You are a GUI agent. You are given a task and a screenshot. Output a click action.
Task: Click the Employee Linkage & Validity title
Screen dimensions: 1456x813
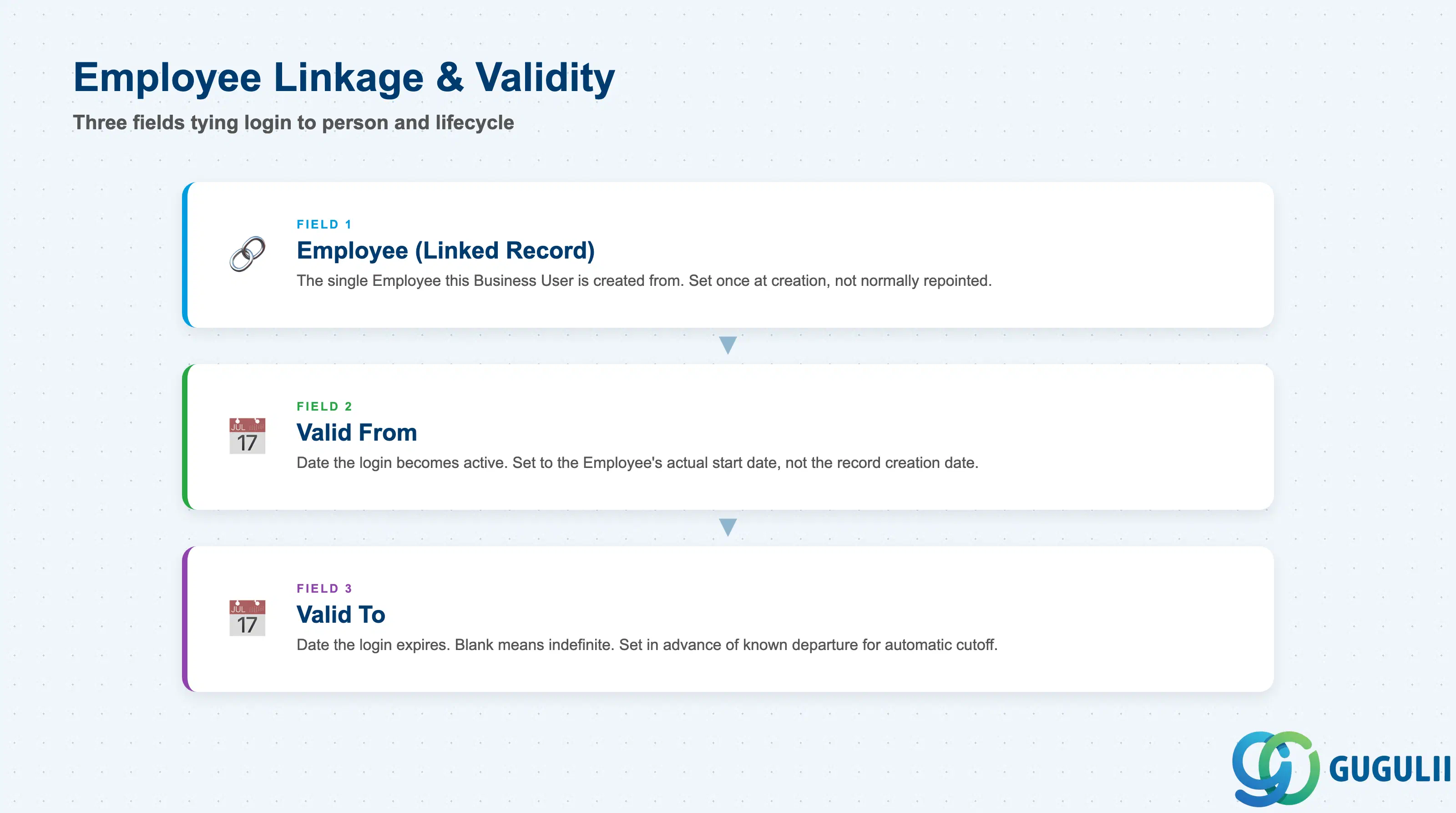344,77
